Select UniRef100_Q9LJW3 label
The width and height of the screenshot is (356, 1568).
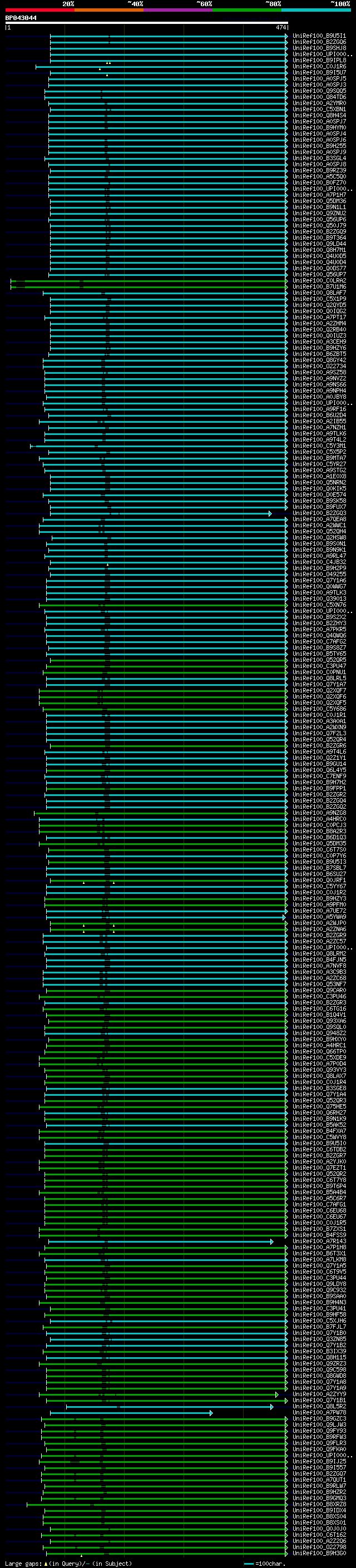[319, 1425]
